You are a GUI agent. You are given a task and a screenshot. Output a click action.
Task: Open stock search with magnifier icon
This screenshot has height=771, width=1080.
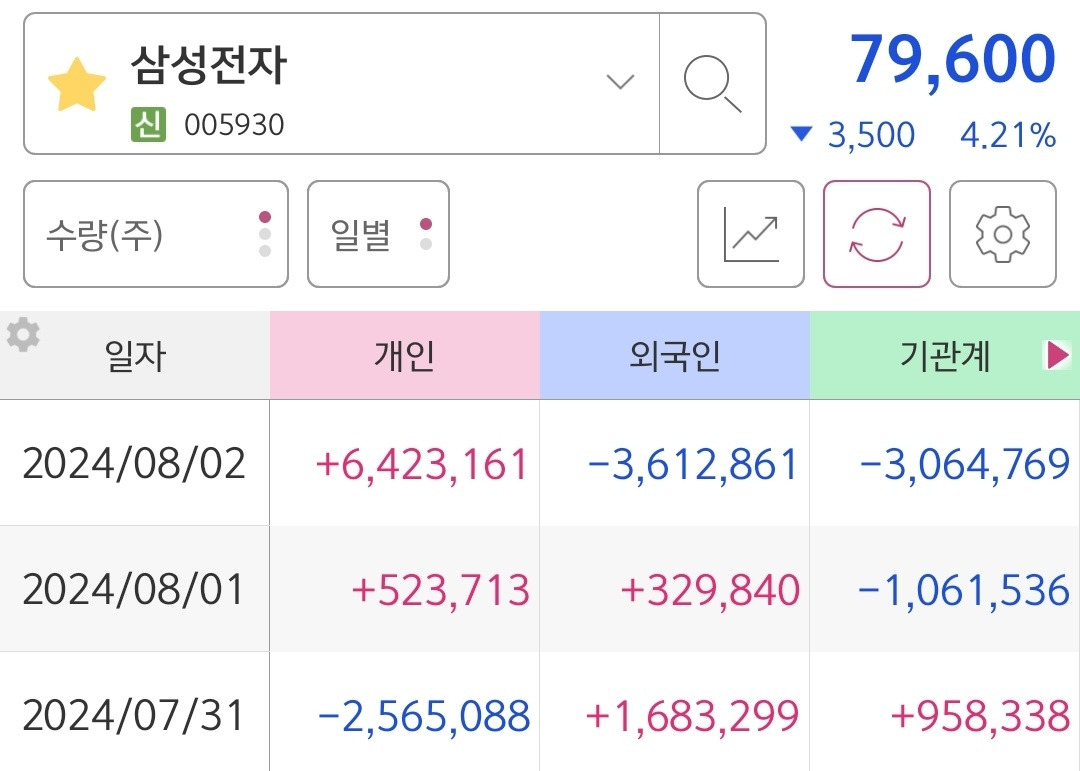click(x=713, y=83)
